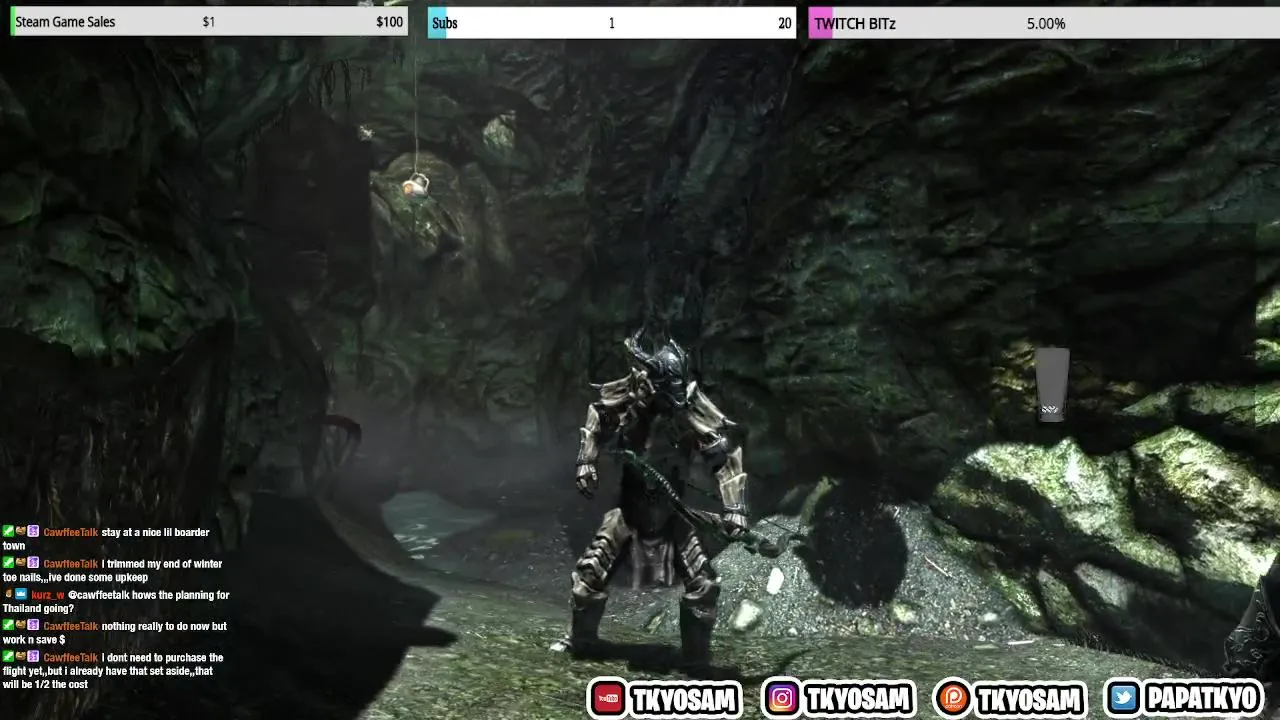Open kurz_w's chat username
The width and height of the screenshot is (1280, 720).
pyautogui.click(x=47, y=595)
